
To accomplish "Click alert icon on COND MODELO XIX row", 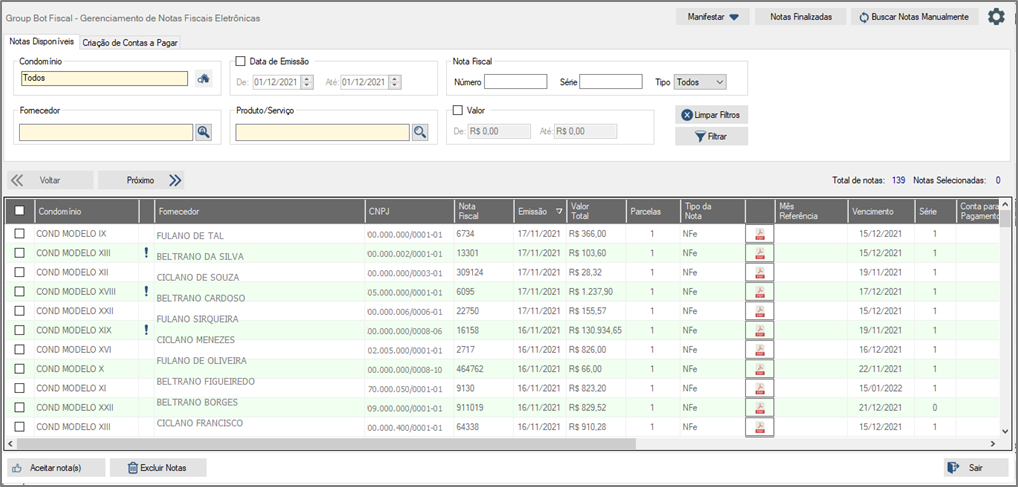I will point(146,330).
